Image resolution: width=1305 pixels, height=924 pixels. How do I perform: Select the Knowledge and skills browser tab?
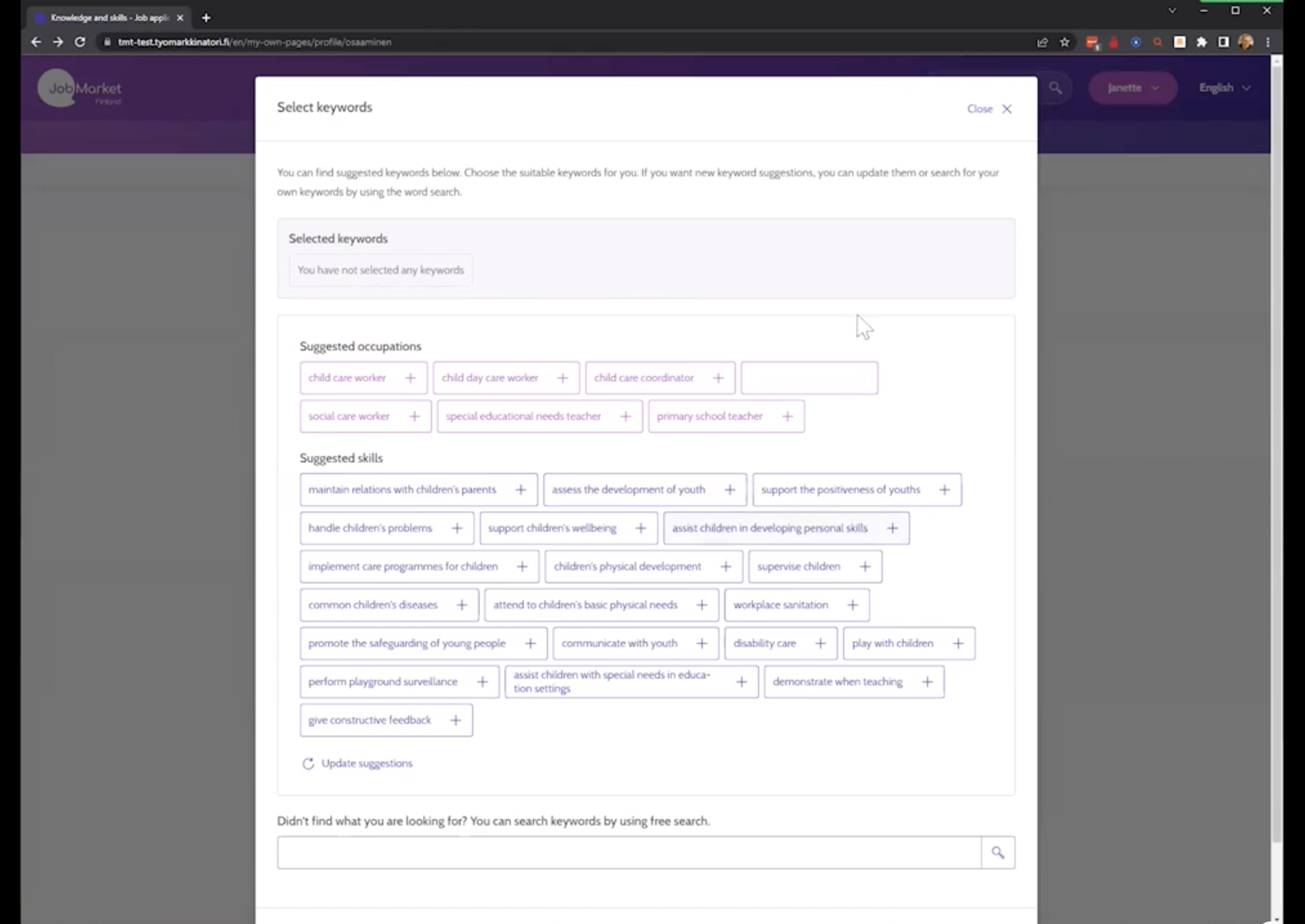[x=109, y=17]
